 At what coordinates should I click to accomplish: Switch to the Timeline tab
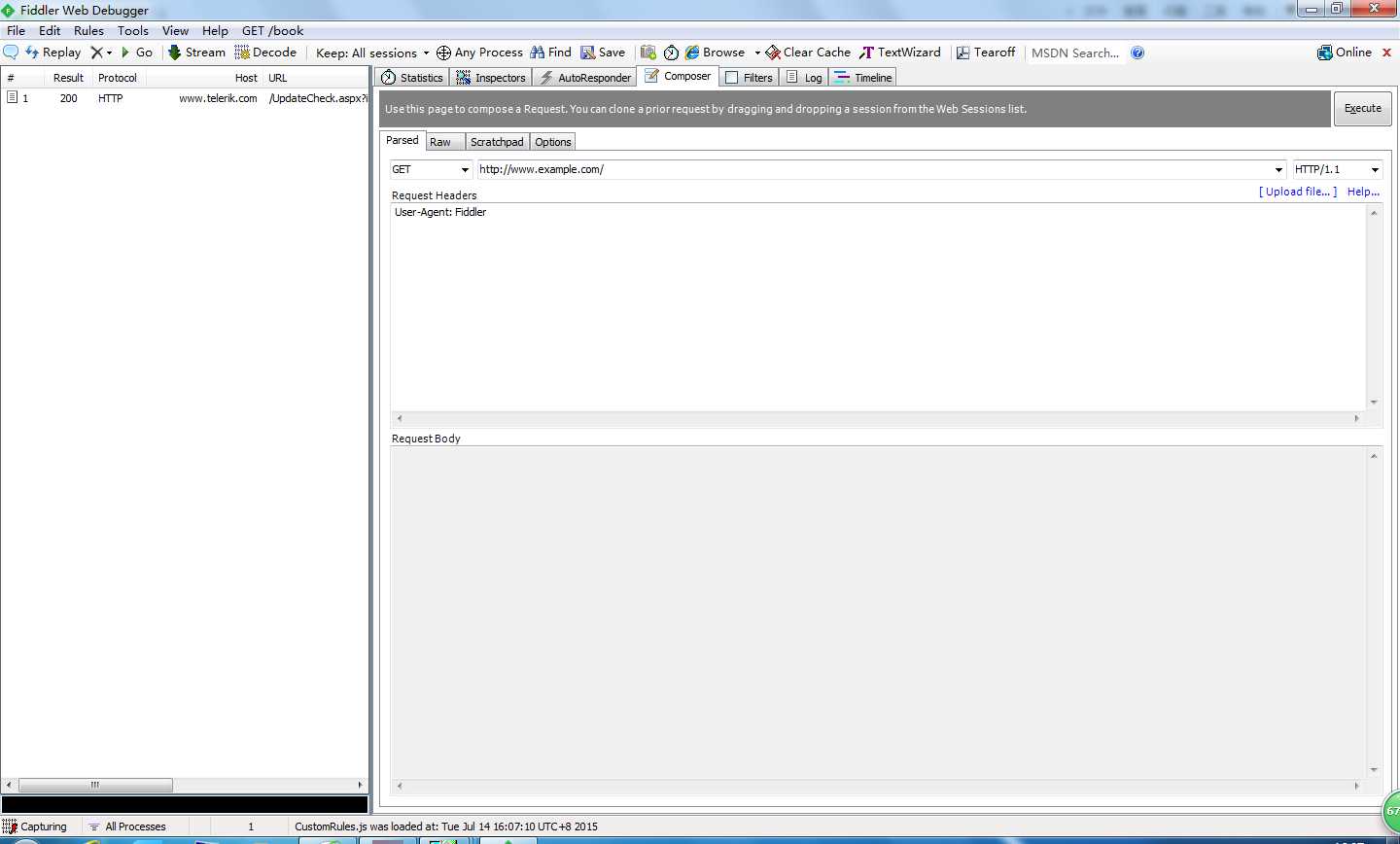(863, 78)
